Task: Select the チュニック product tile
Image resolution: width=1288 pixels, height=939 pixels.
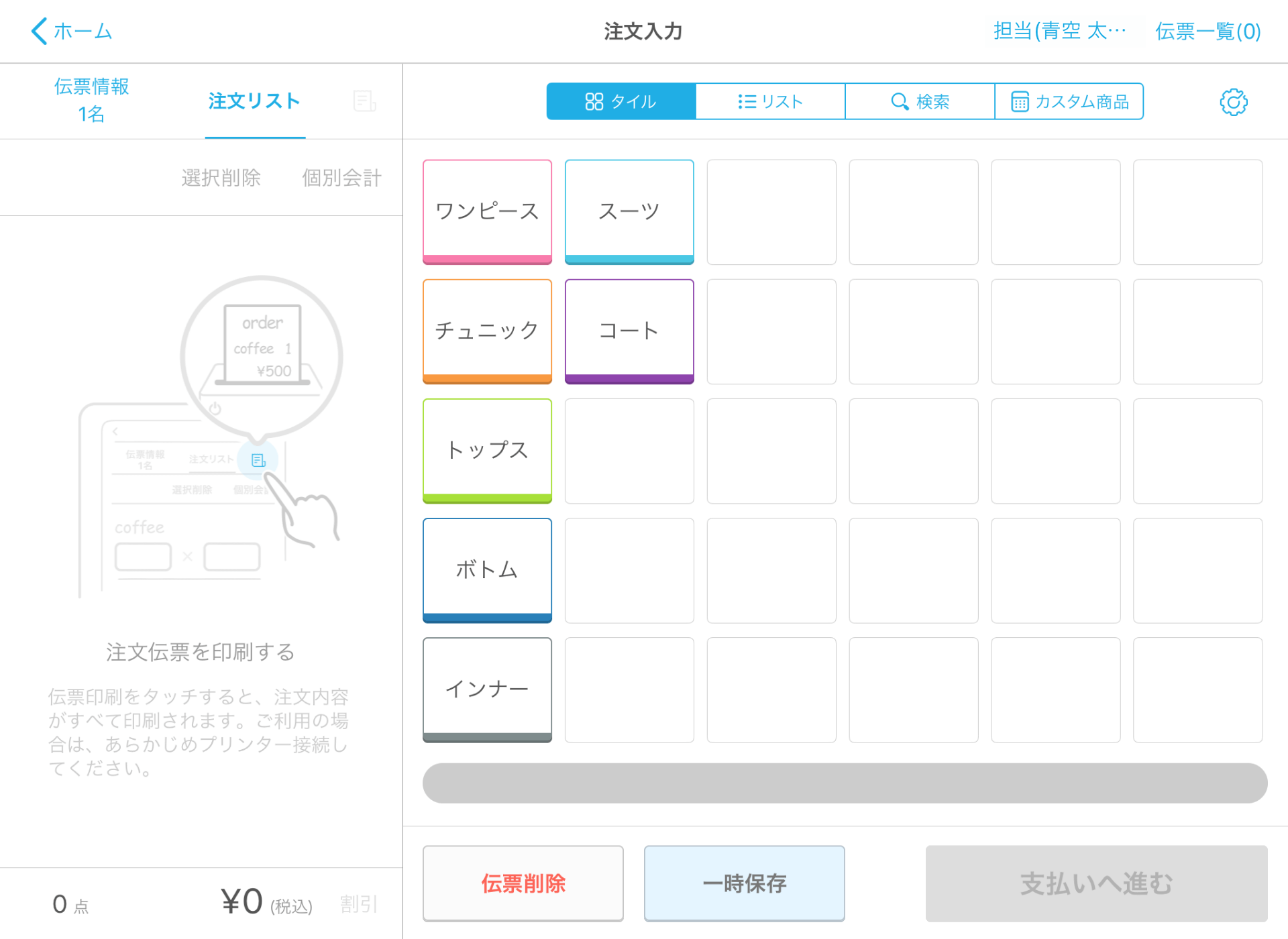Action: (x=487, y=331)
